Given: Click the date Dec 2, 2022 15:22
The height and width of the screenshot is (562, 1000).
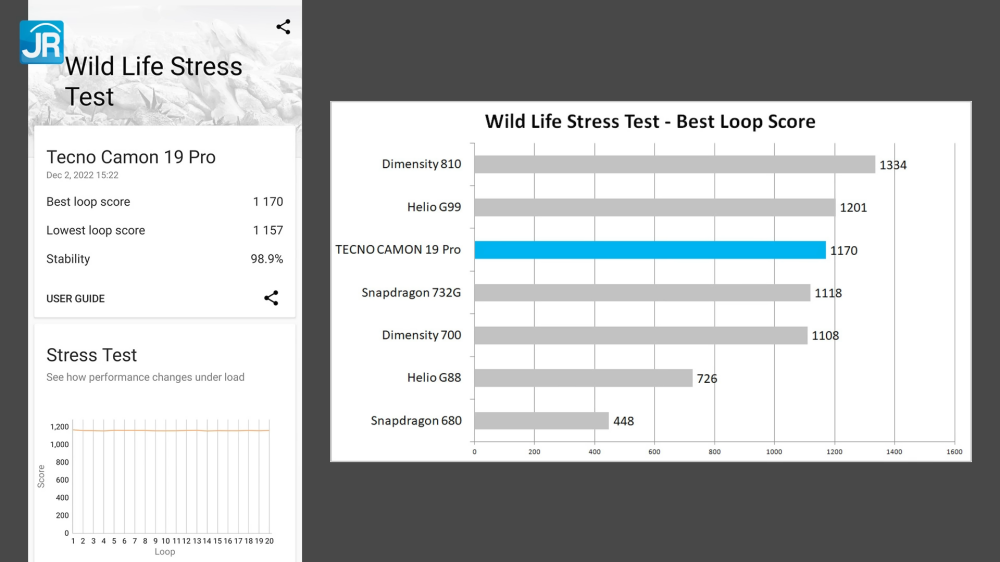Looking at the screenshot, I should [x=82, y=175].
